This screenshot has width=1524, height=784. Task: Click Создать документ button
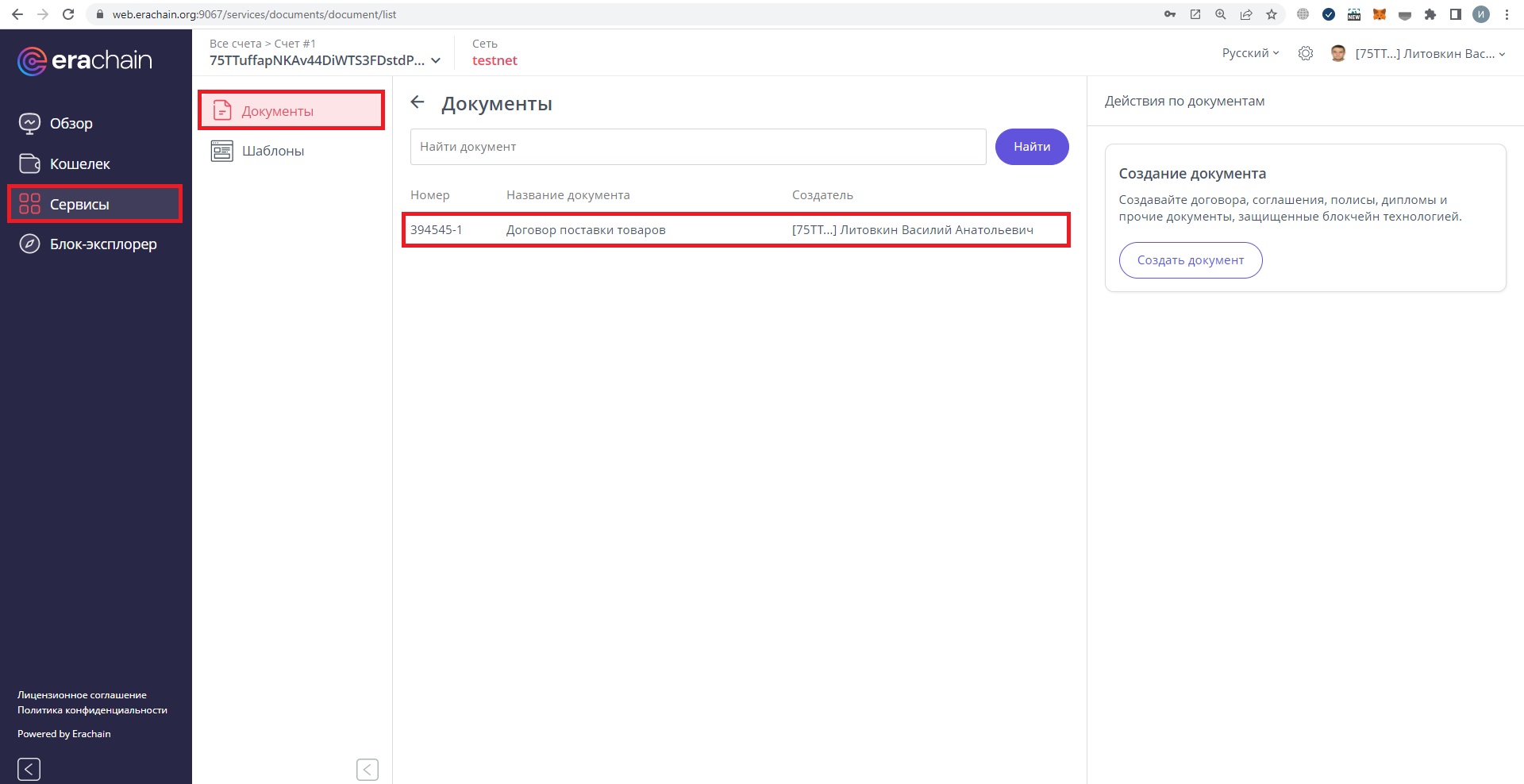1190,260
